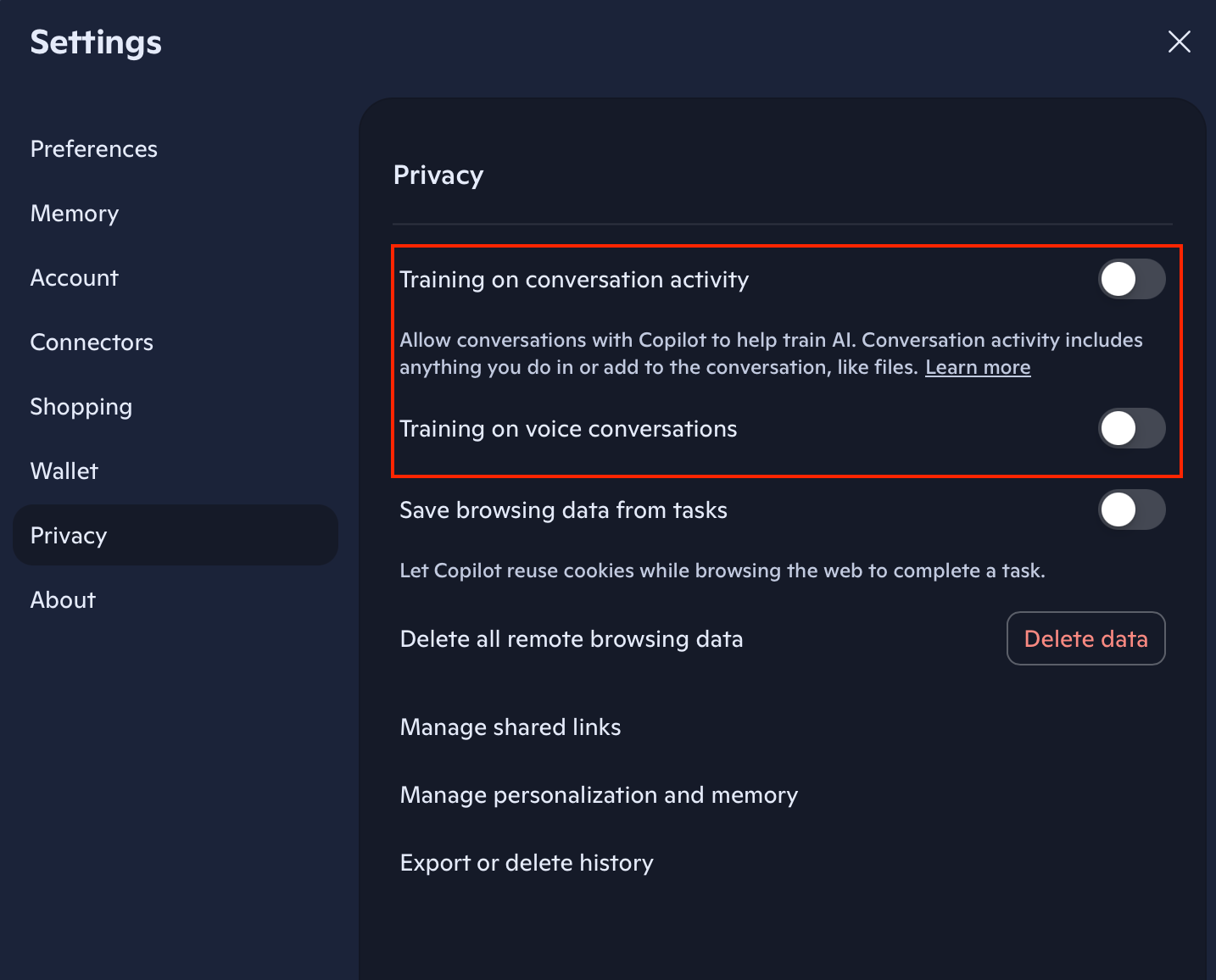Open Manage shared links

pyautogui.click(x=510, y=727)
